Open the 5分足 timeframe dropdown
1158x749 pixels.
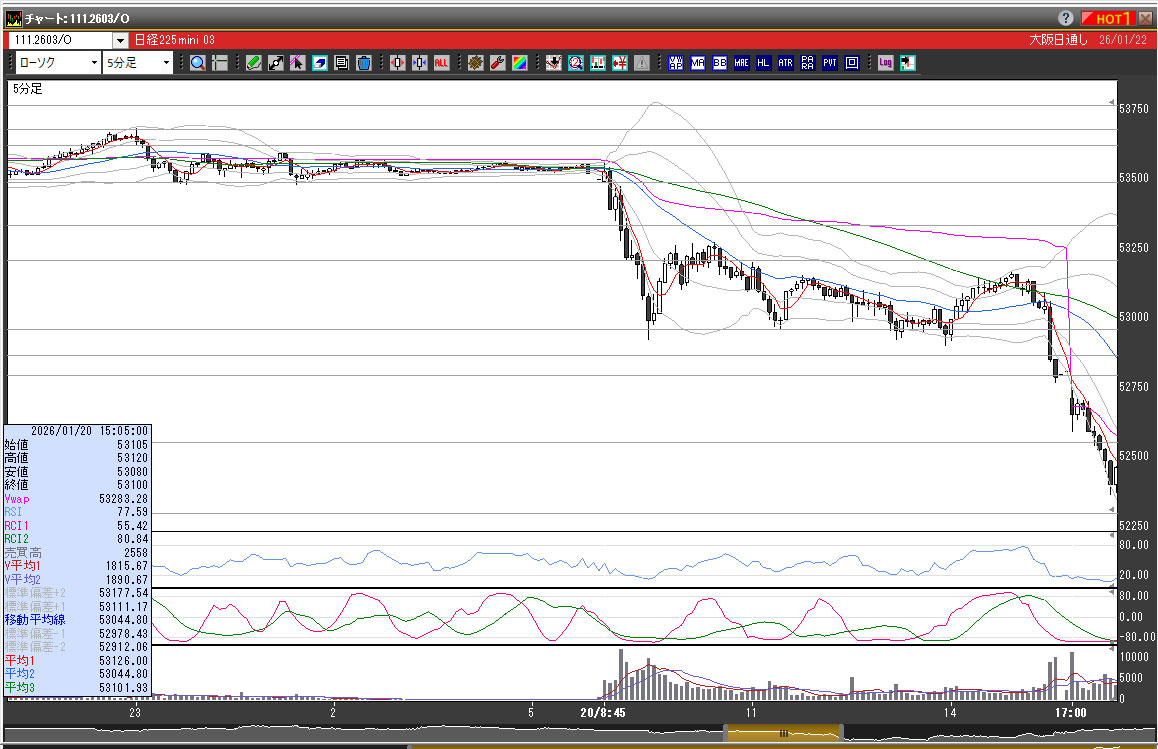click(x=139, y=63)
